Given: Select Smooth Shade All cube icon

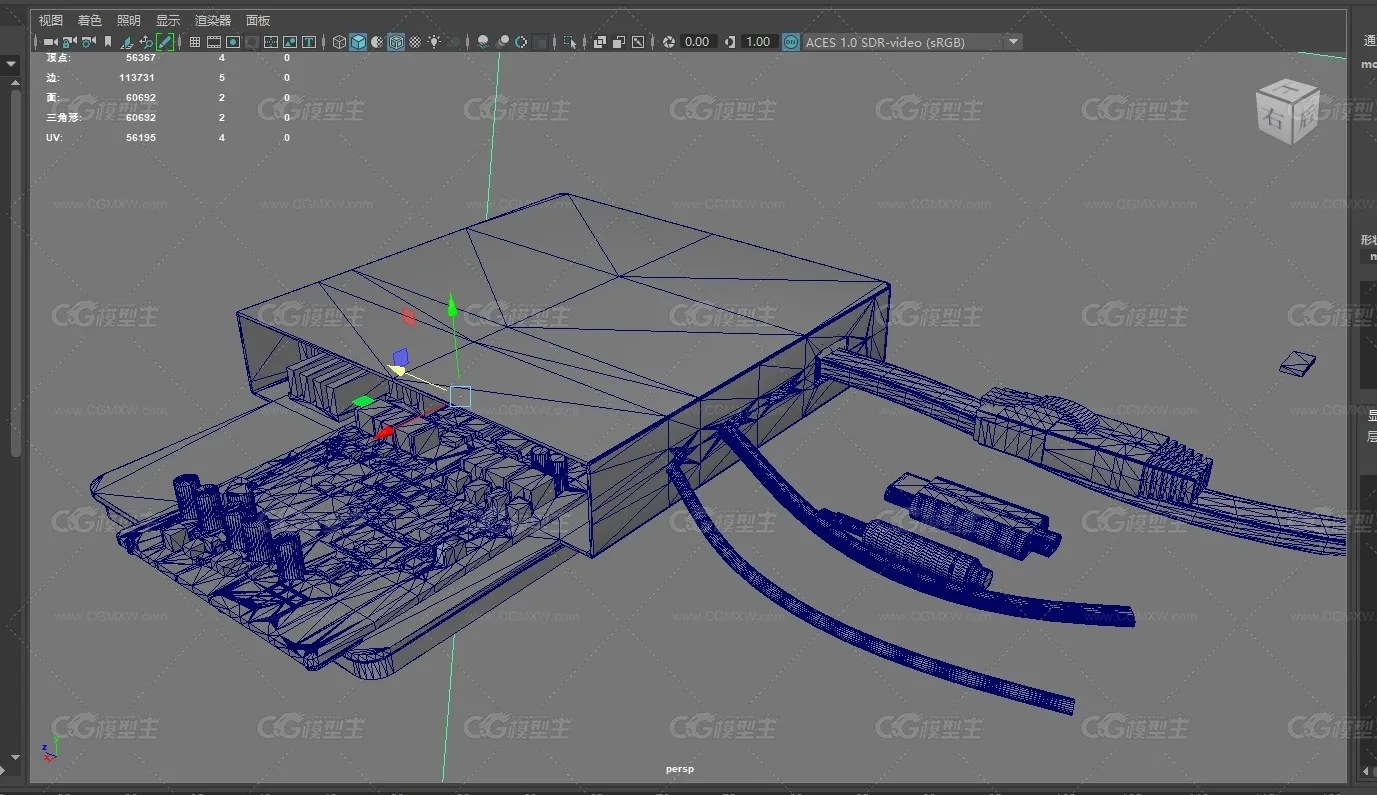Looking at the screenshot, I should [358, 42].
